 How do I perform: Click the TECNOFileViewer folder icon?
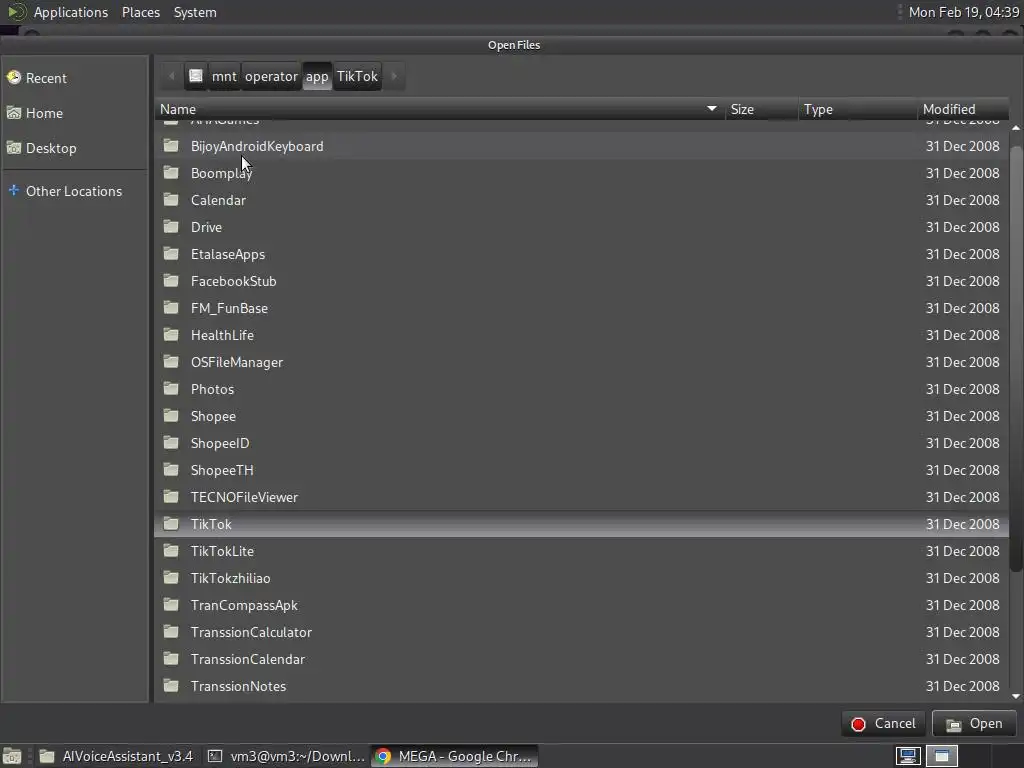pos(171,496)
